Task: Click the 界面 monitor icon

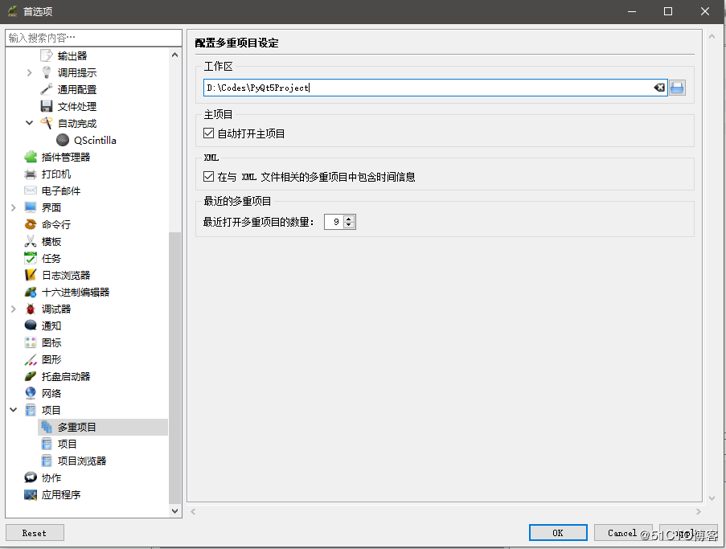Action: (31, 207)
